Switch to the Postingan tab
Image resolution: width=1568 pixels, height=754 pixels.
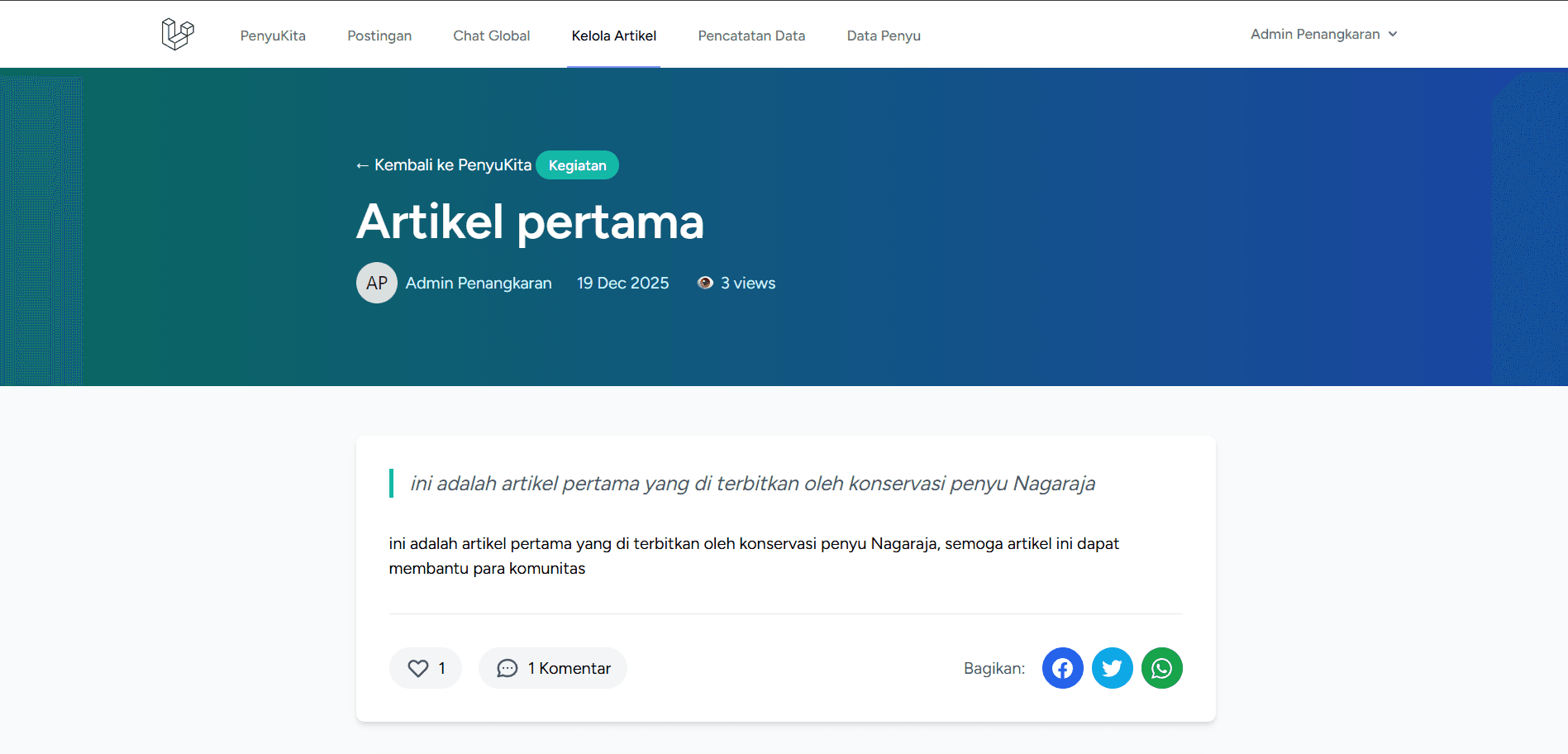(379, 36)
